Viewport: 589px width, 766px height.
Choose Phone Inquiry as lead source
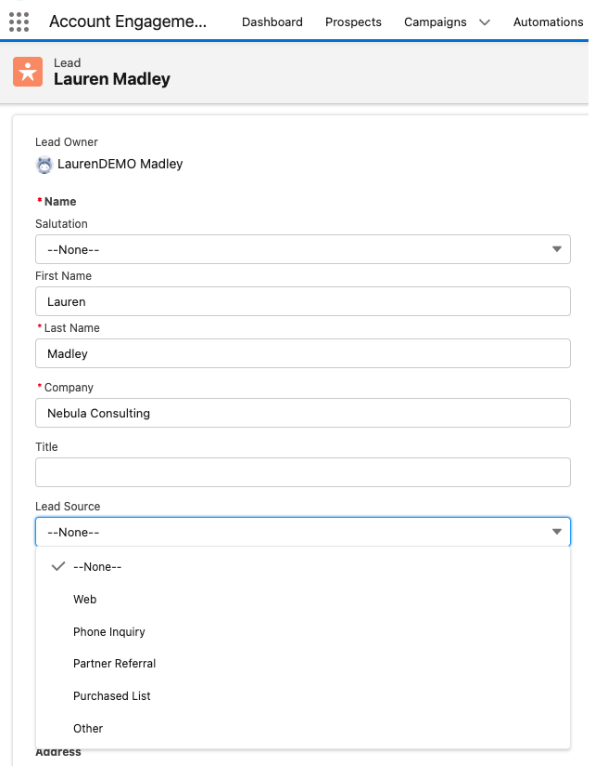pos(303,632)
